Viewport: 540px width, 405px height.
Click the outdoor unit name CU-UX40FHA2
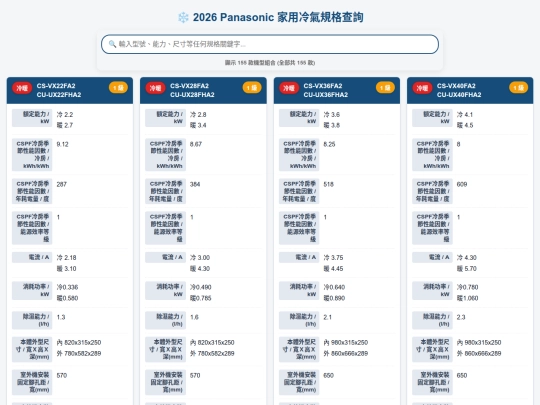click(459, 95)
